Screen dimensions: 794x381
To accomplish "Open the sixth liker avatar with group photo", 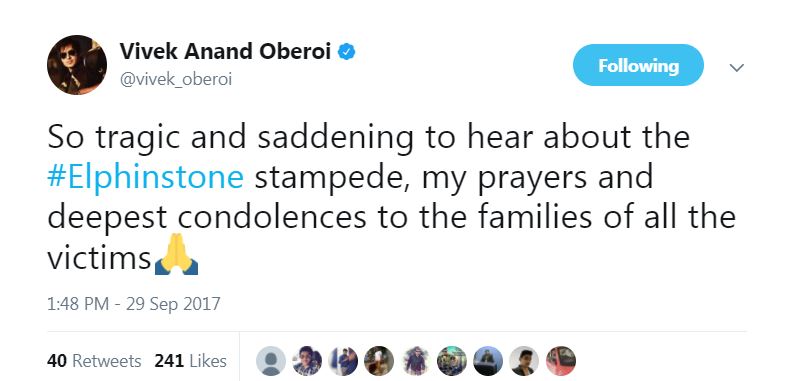I will 452,361.
